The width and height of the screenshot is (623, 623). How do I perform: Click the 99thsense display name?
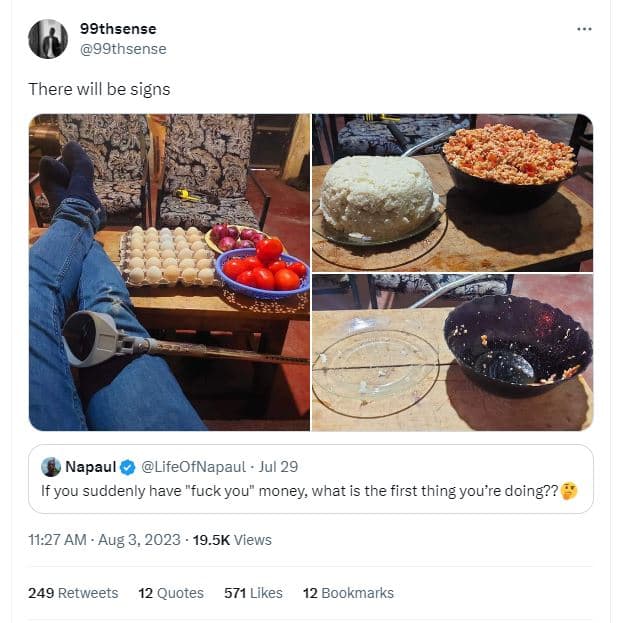[x=118, y=29]
